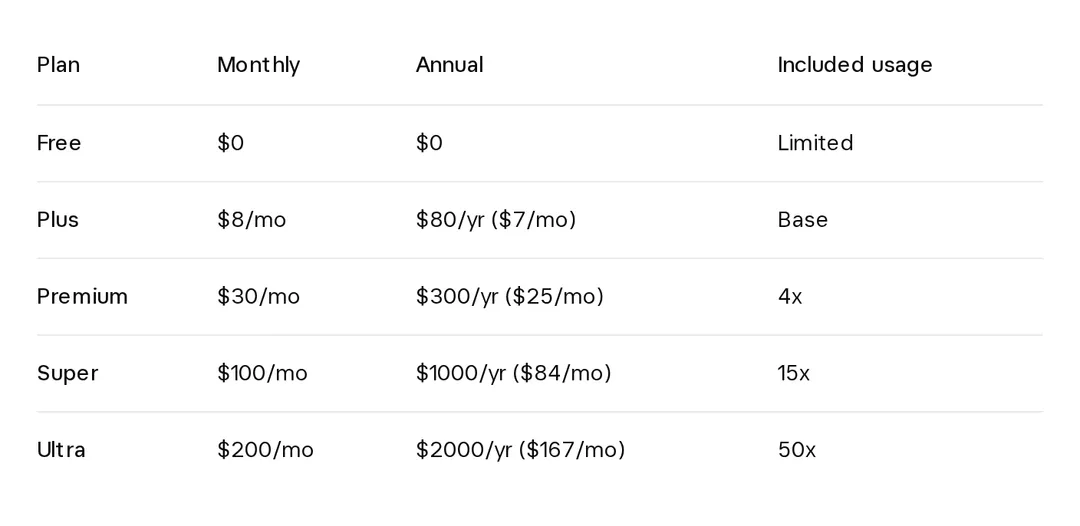Select the Free plan name
The width and height of the screenshot is (1080, 526).
pyautogui.click(x=59, y=143)
